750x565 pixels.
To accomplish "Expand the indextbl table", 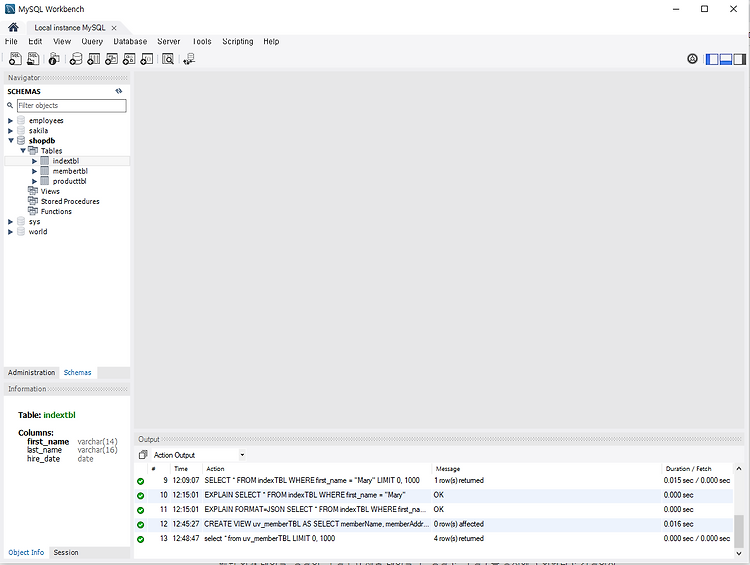I will pos(34,161).
